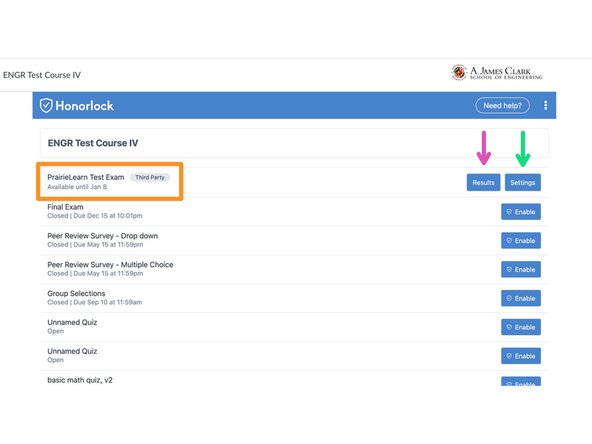Click the Third Party badge
This screenshot has width=592, height=444.
tap(150, 177)
